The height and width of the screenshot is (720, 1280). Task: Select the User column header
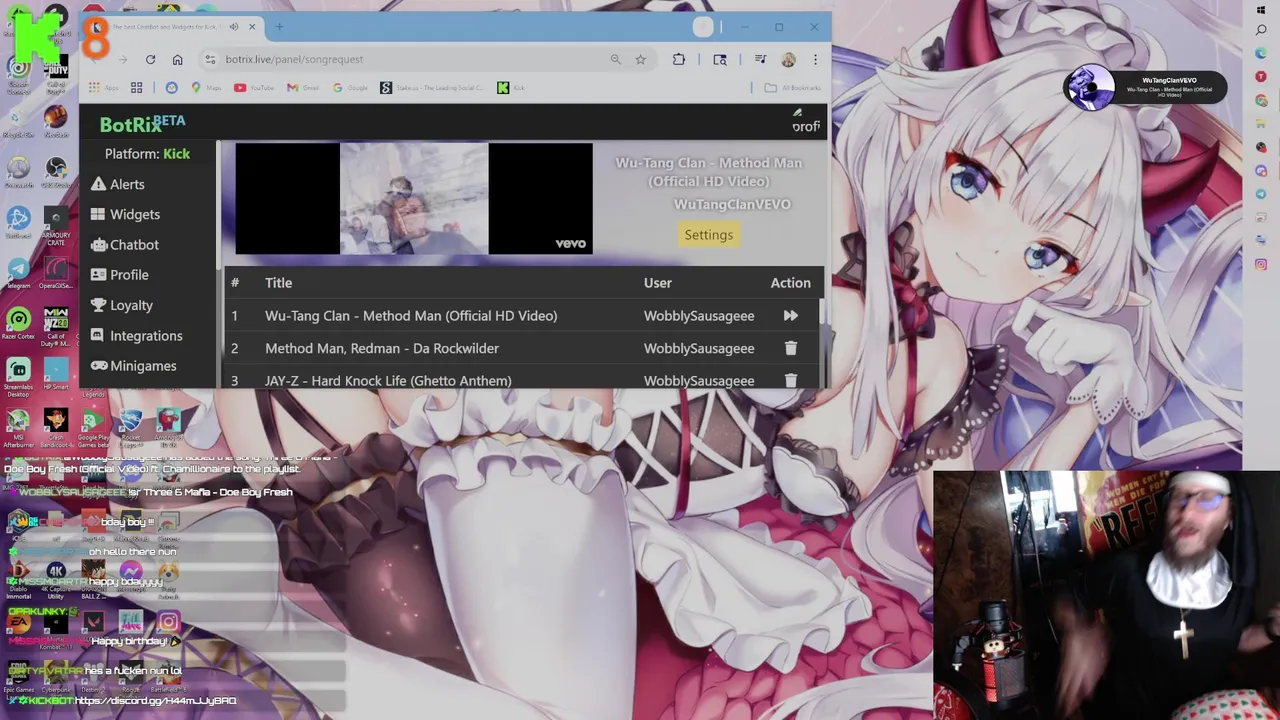tap(657, 283)
